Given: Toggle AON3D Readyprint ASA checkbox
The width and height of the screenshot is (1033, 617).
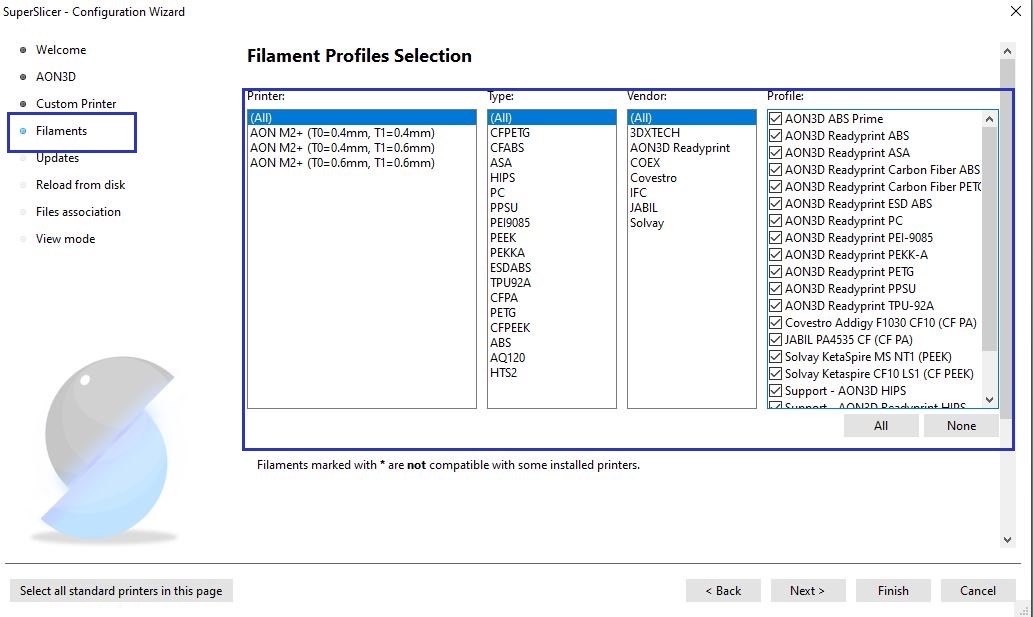Looking at the screenshot, I should pyautogui.click(x=775, y=153).
